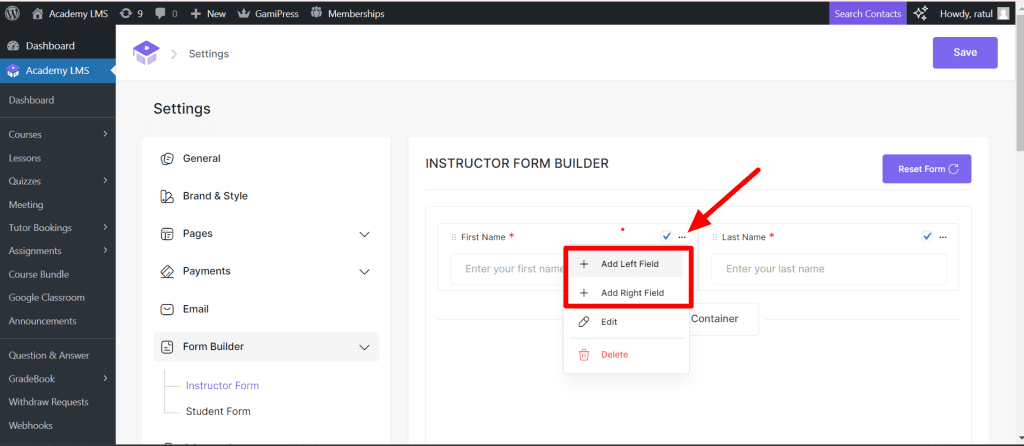Choose Add Left Field from menu

tap(626, 264)
